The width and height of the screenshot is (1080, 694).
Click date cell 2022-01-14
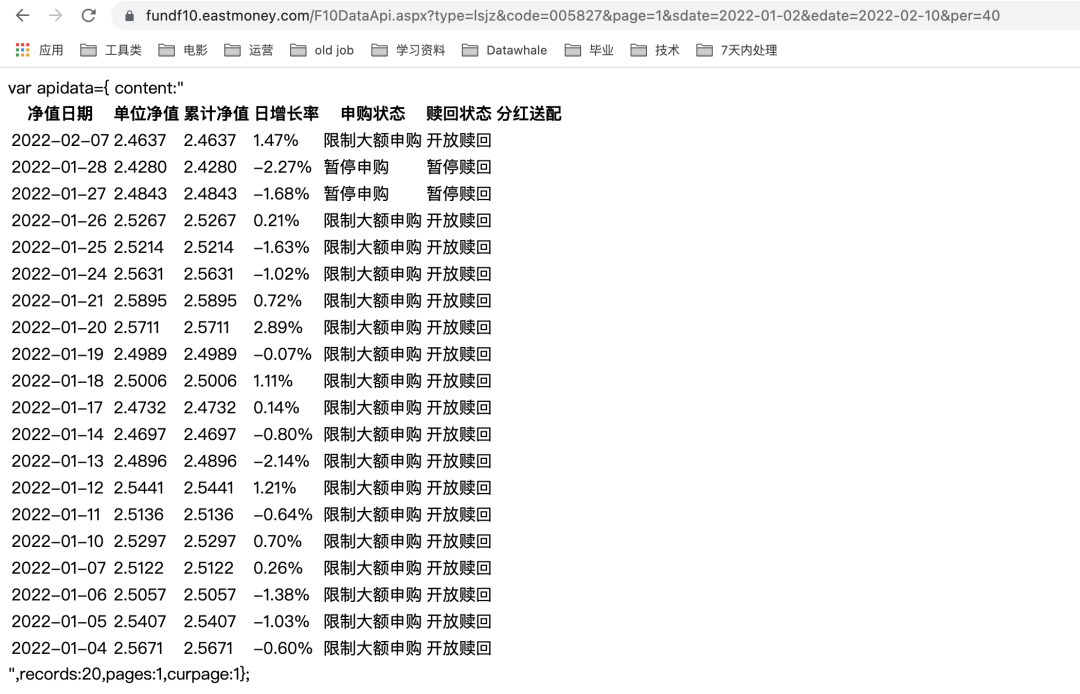tap(58, 434)
